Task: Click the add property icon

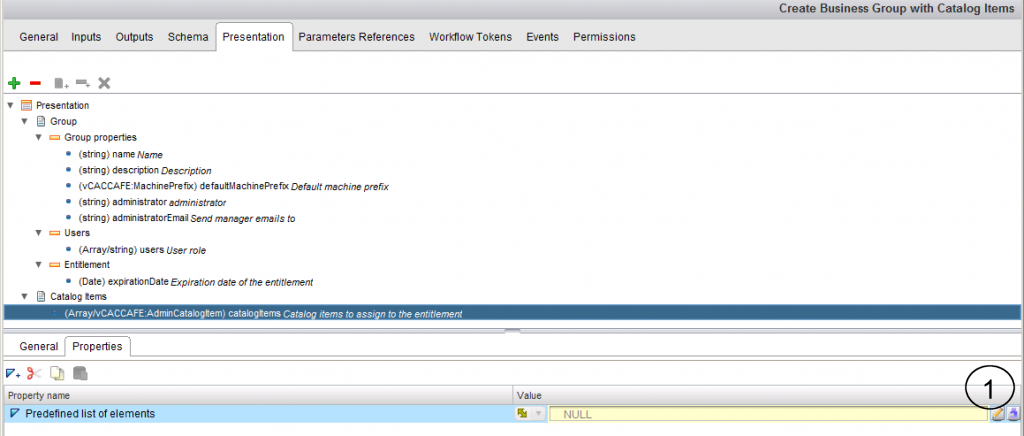Action: pos(13,374)
